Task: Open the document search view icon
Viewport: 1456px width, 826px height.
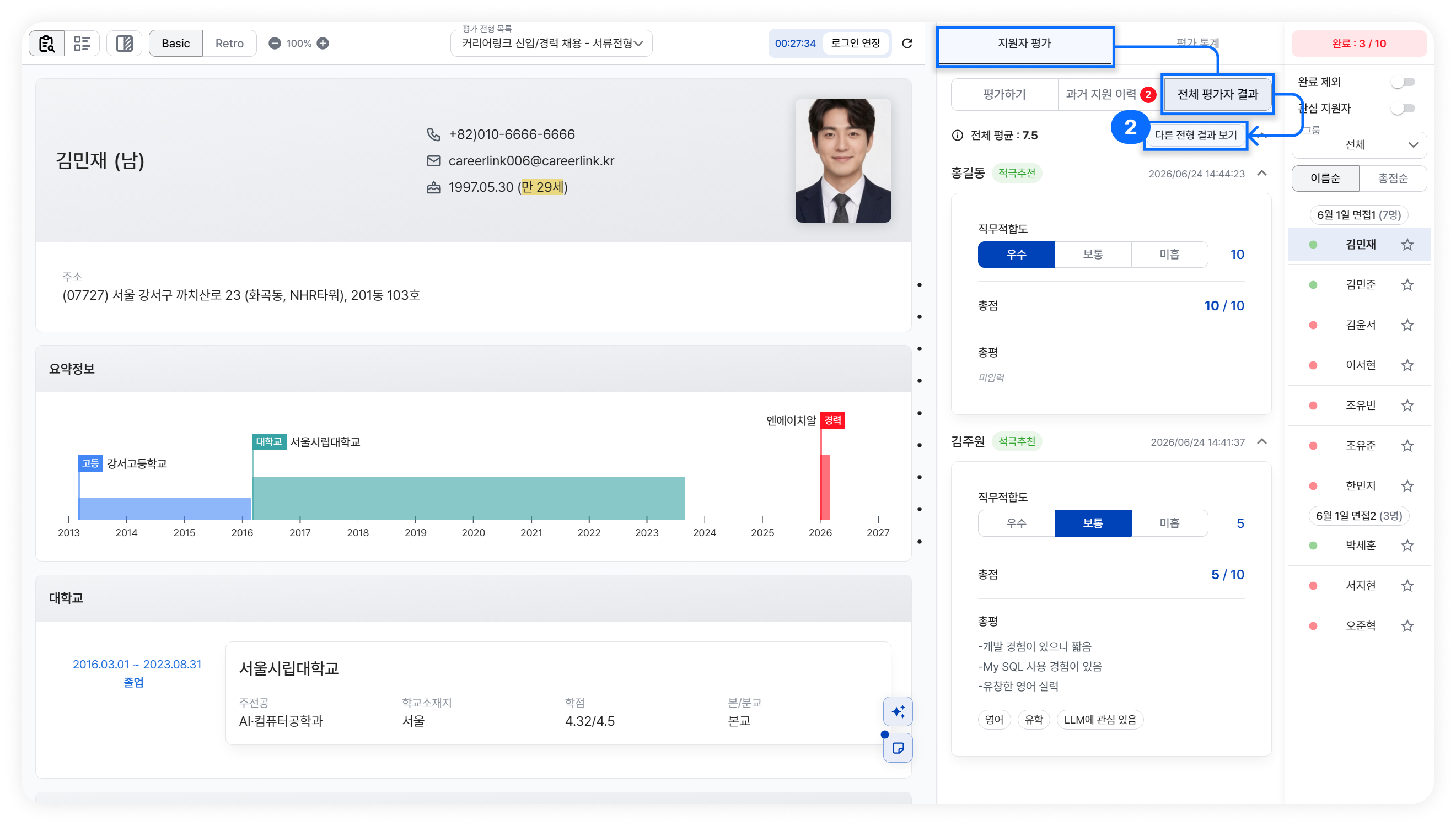Action: 46,43
